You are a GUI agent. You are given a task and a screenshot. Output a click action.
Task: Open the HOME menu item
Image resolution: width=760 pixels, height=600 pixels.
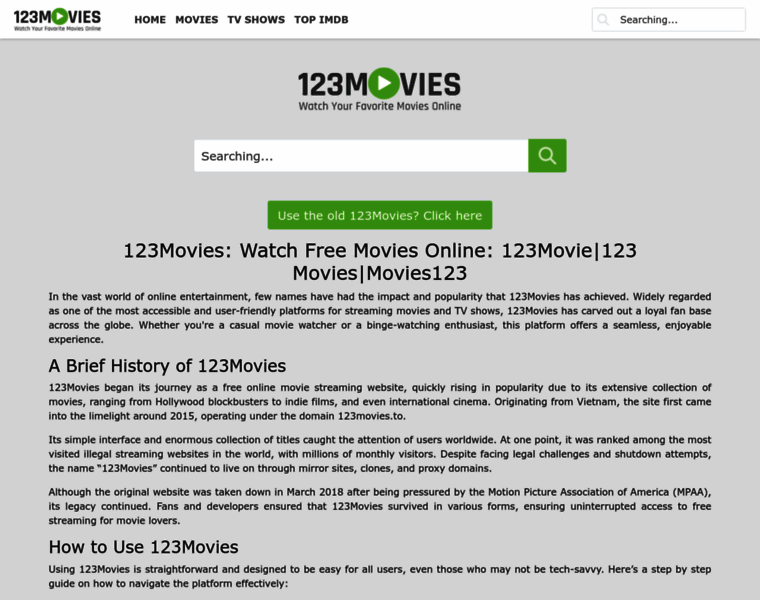click(x=150, y=19)
